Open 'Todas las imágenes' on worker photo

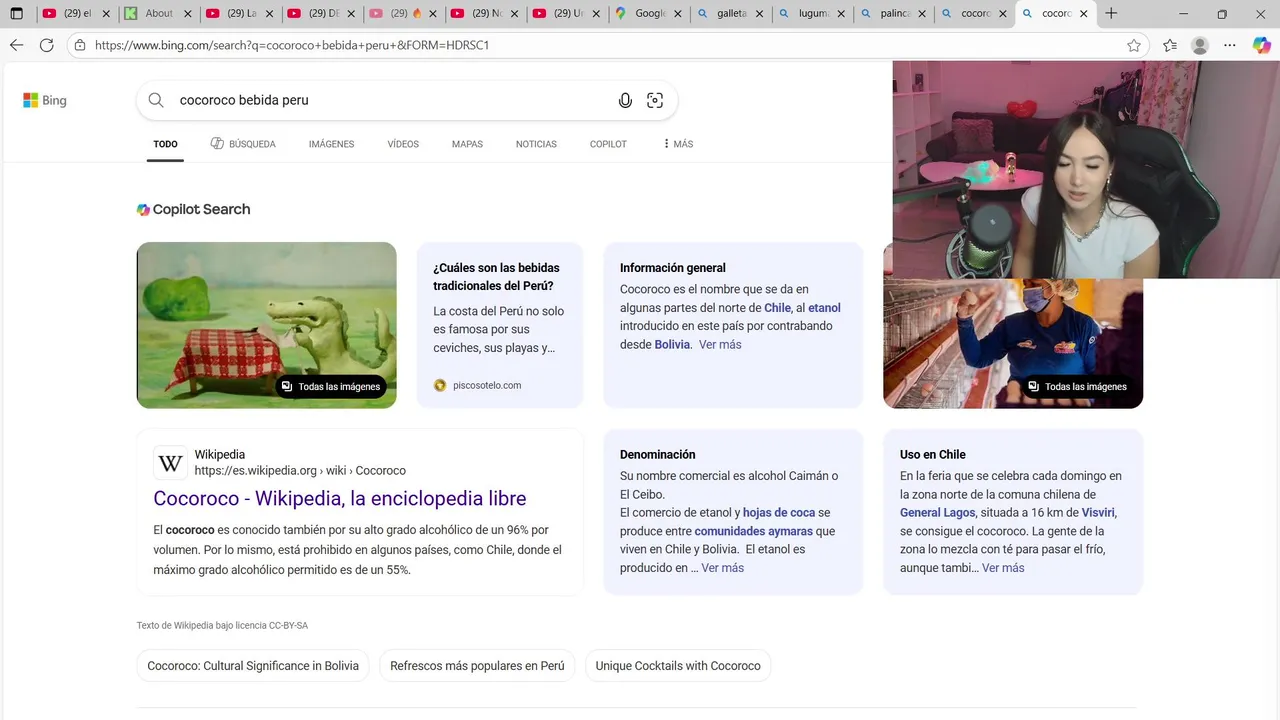[x=1077, y=386]
